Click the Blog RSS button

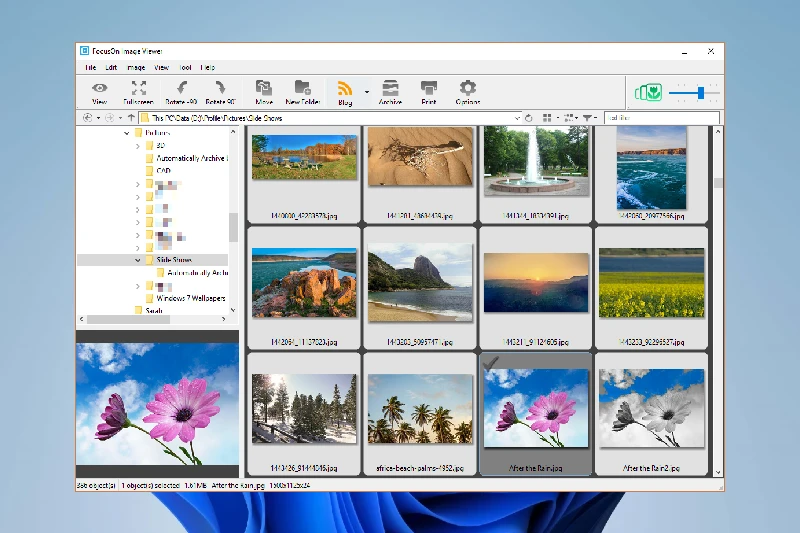click(345, 90)
